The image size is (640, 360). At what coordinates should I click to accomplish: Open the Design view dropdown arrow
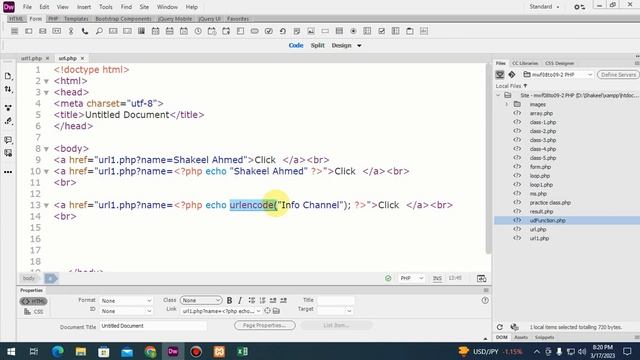359,46
